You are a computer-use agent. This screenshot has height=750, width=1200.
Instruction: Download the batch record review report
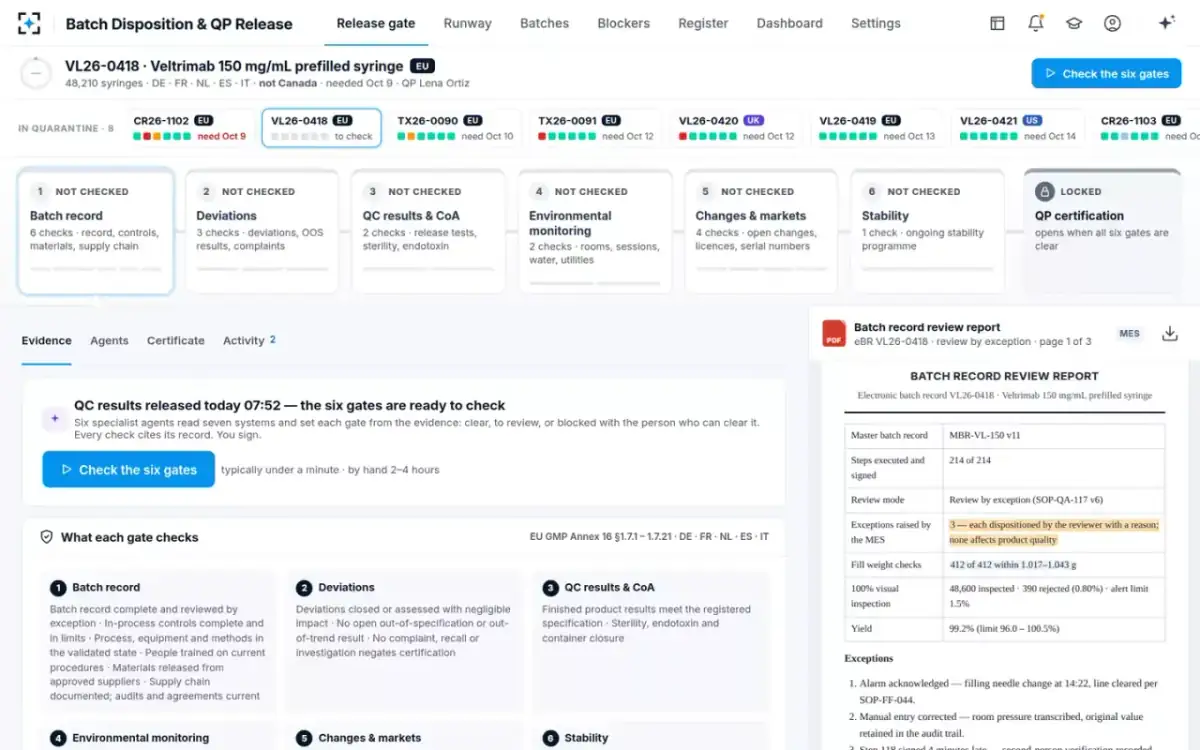tap(1169, 334)
